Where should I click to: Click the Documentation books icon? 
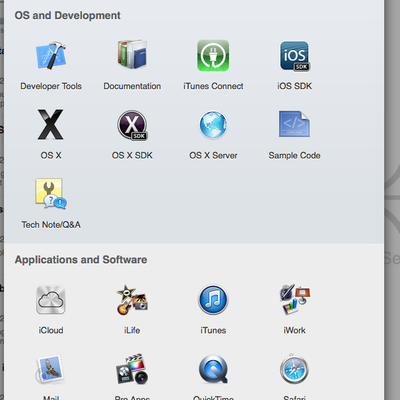pyautogui.click(x=132, y=55)
